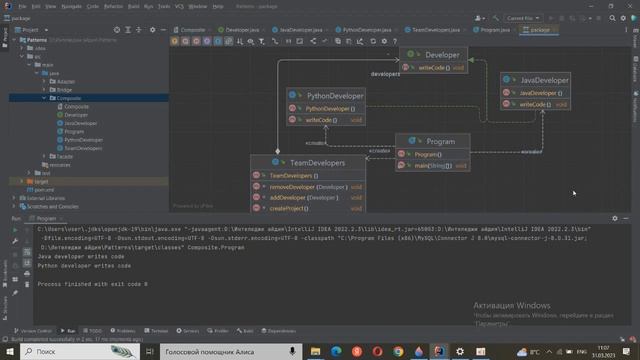Open diagram help question mark icon
This screenshot has height=360, width=640.
tap(395, 41)
